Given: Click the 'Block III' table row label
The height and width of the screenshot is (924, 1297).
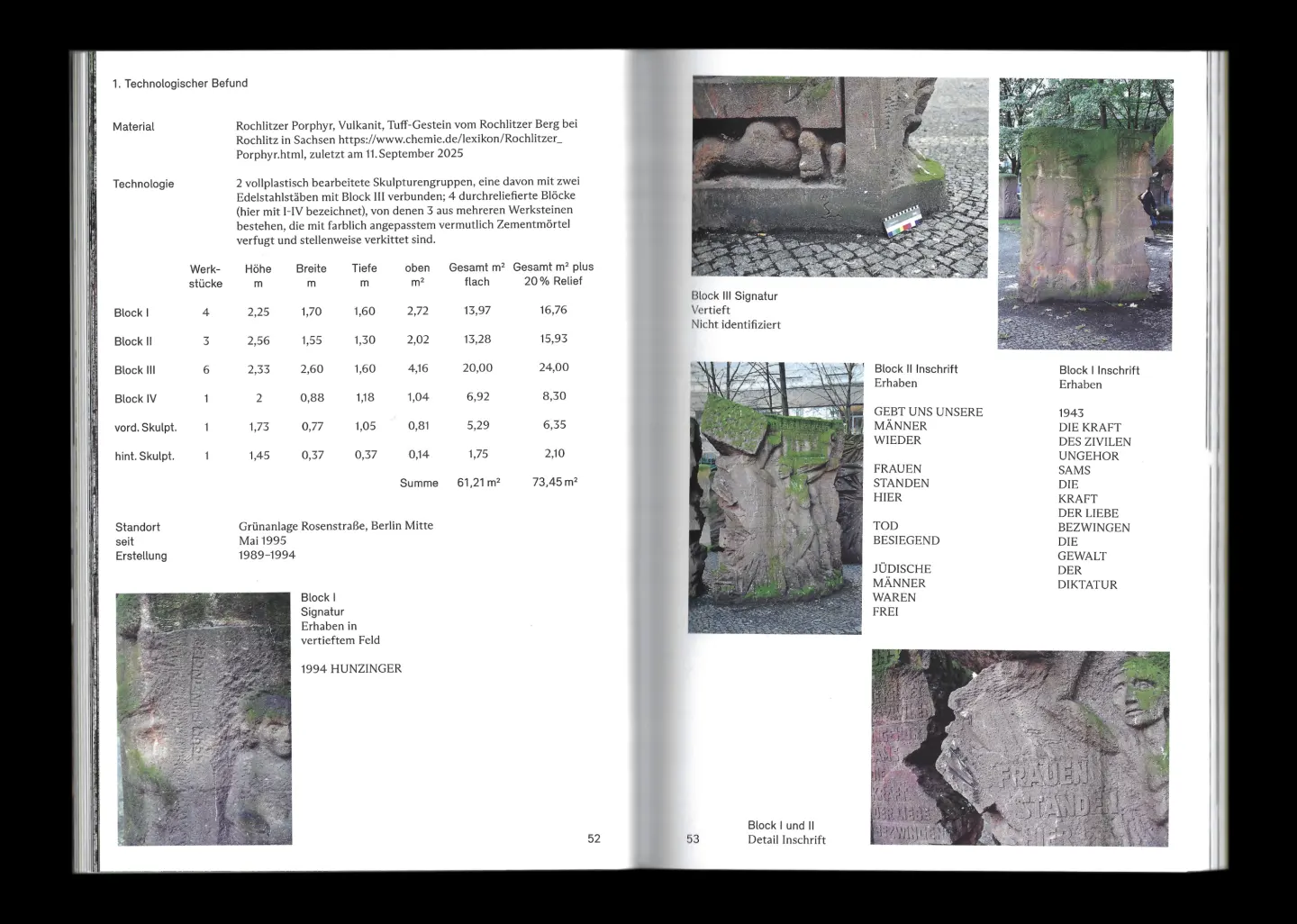Looking at the screenshot, I should 134,370.
